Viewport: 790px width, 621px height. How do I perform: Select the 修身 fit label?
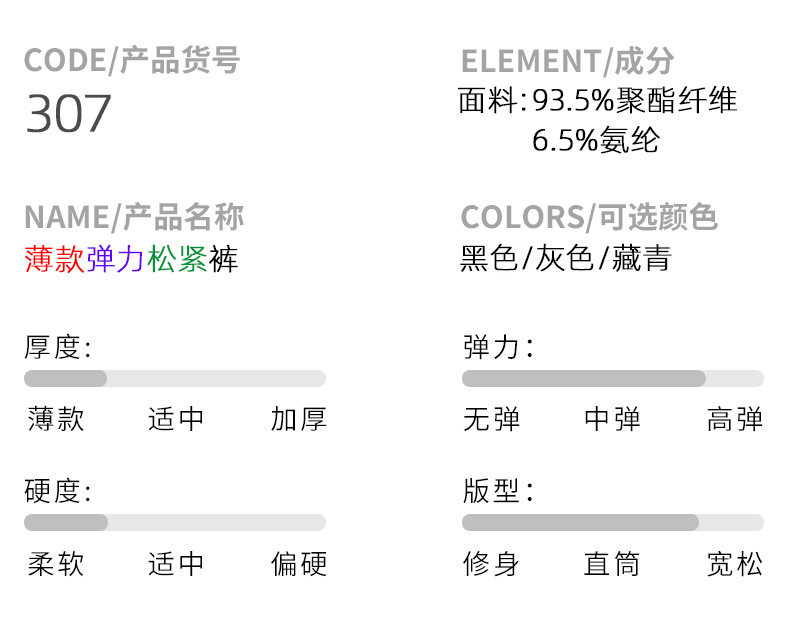tap(492, 564)
